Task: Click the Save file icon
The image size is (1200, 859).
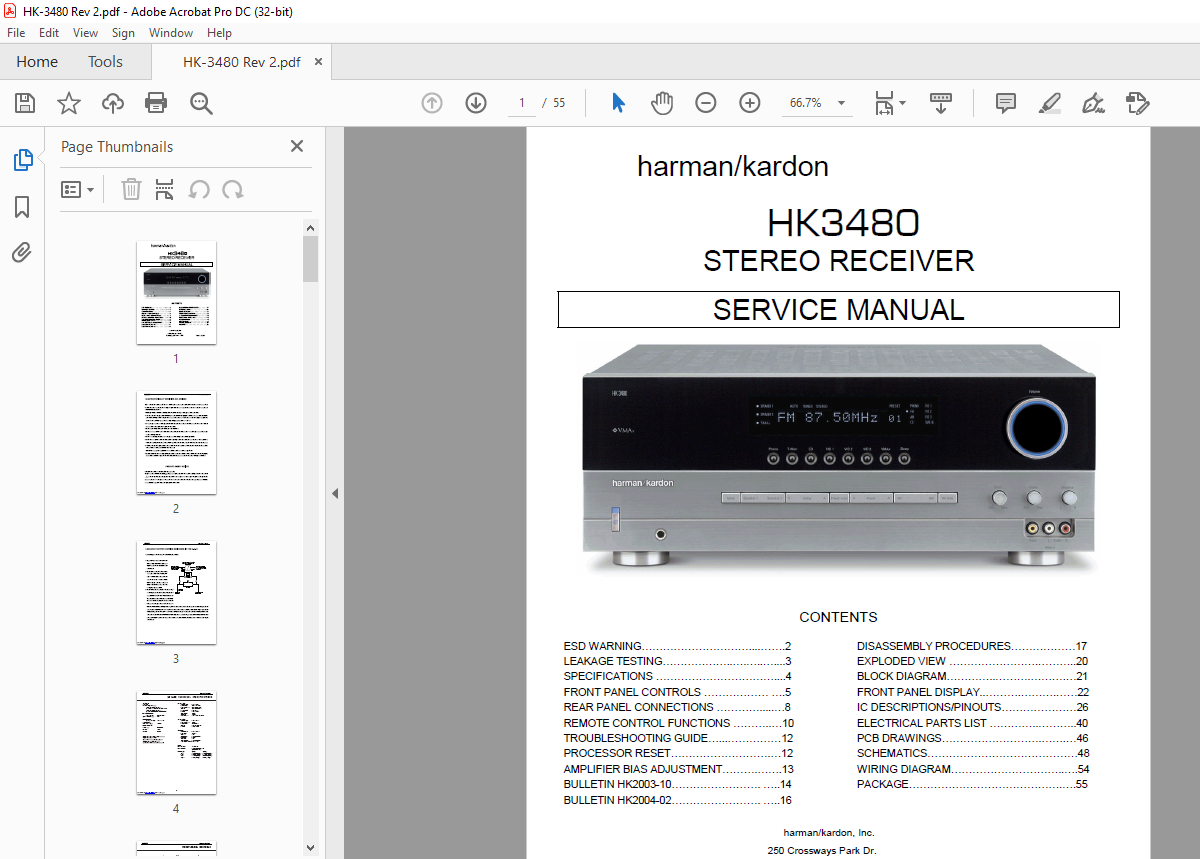Action: (x=25, y=103)
